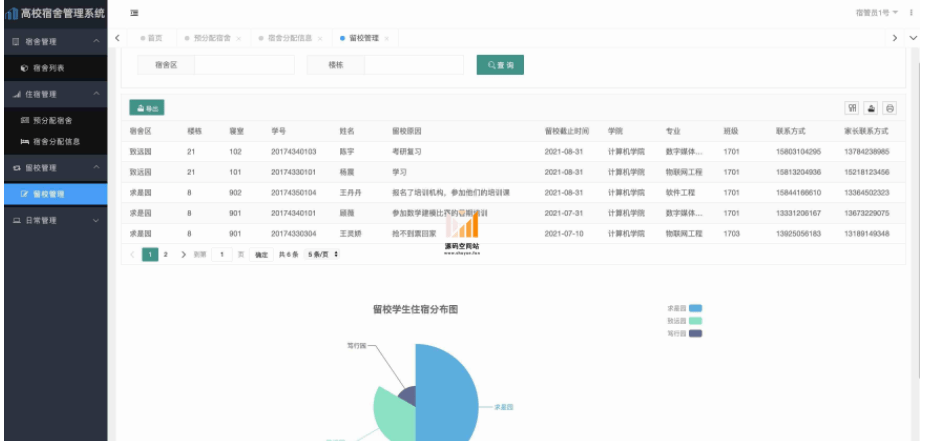Click the green 导出 export button
The height and width of the screenshot is (441, 927).
pyautogui.click(x=147, y=108)
